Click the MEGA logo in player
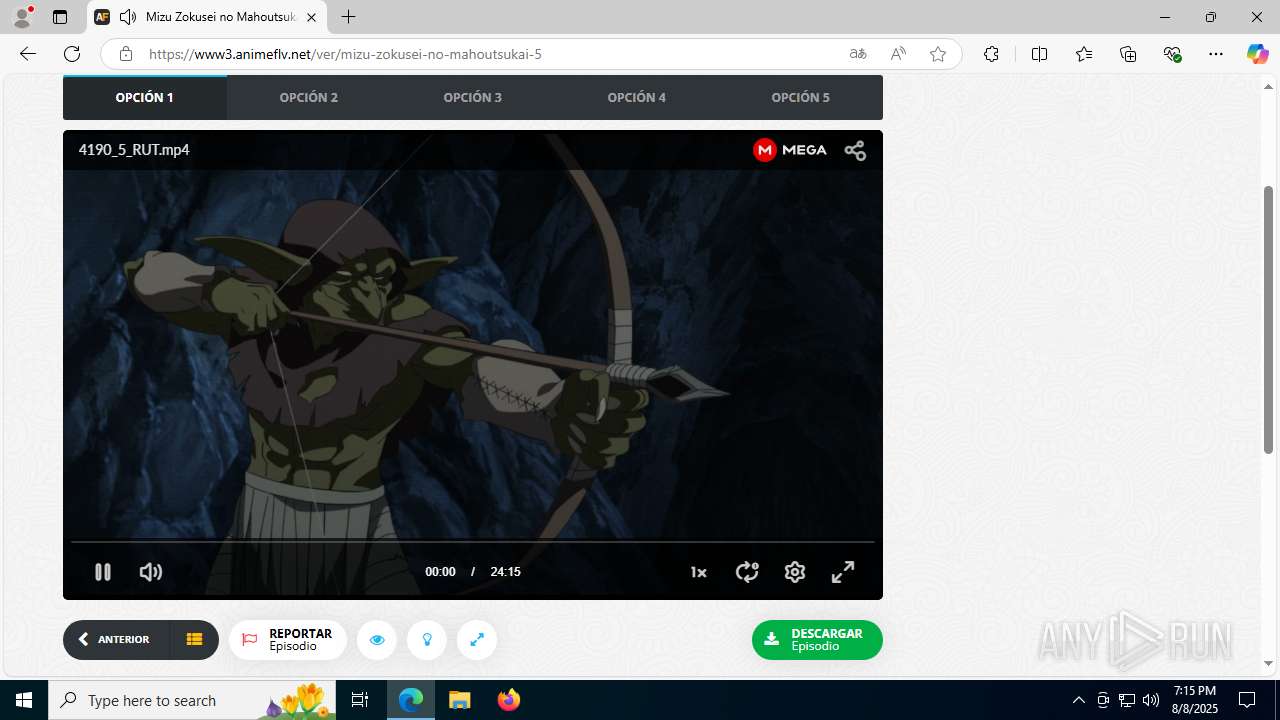 (x=790, y=150)
